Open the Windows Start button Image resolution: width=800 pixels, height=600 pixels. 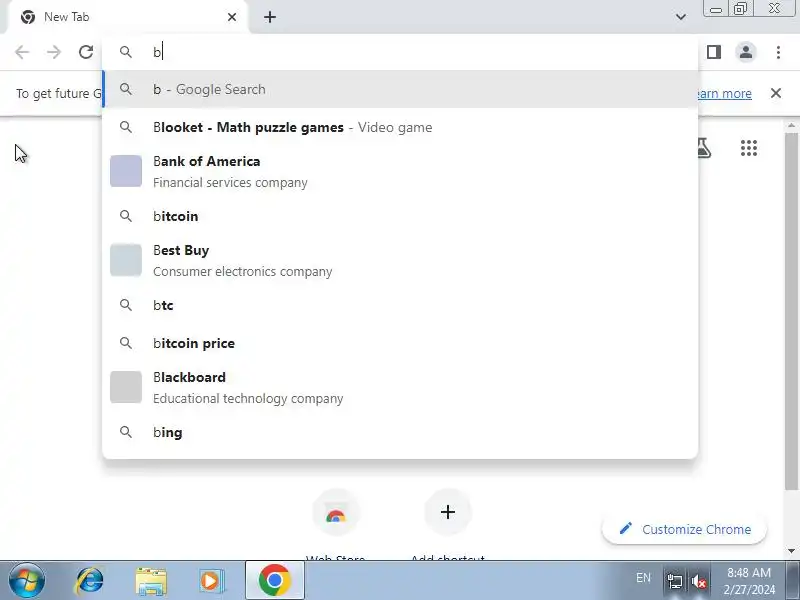coord(27,581)
